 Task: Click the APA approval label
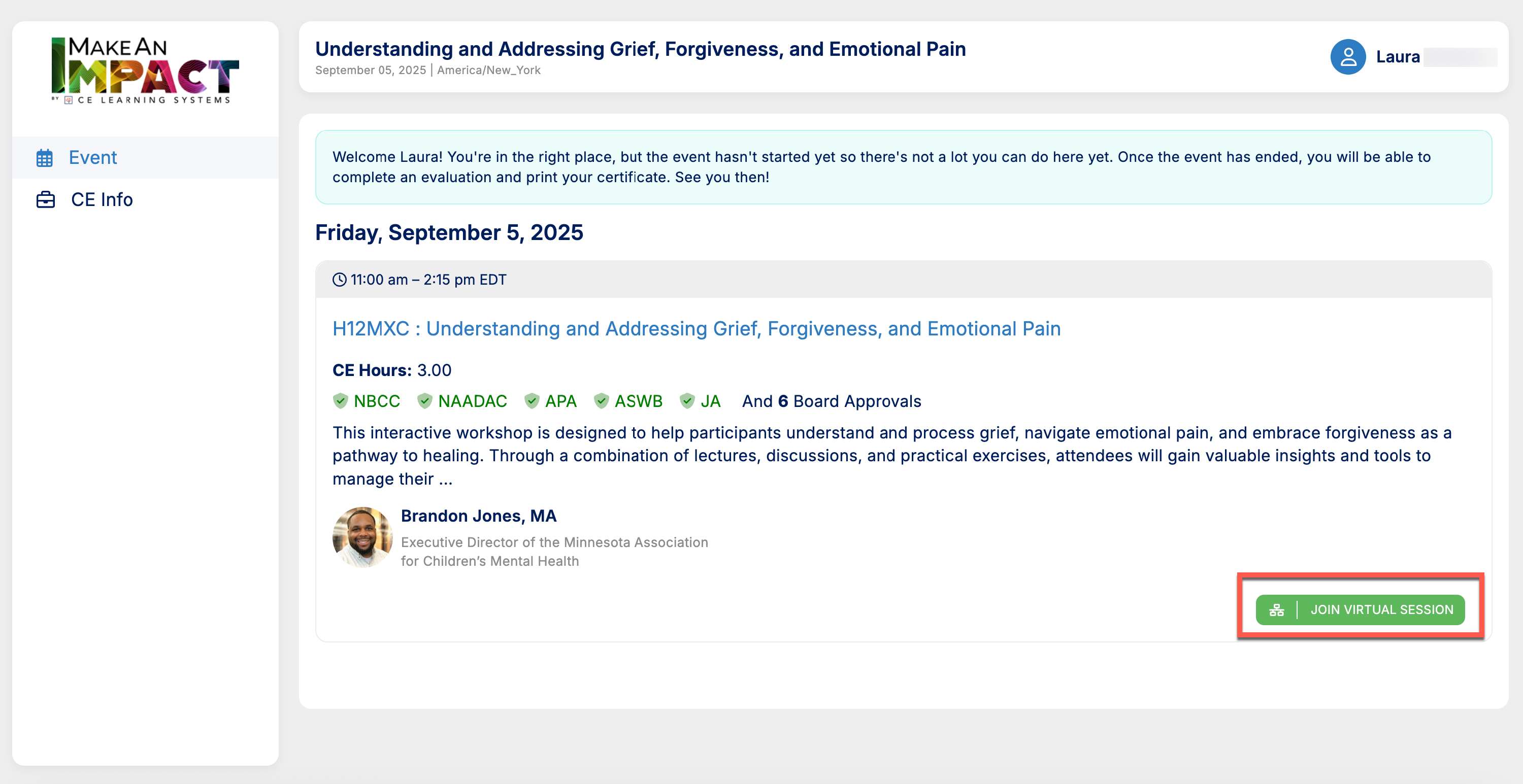[560, 401]
